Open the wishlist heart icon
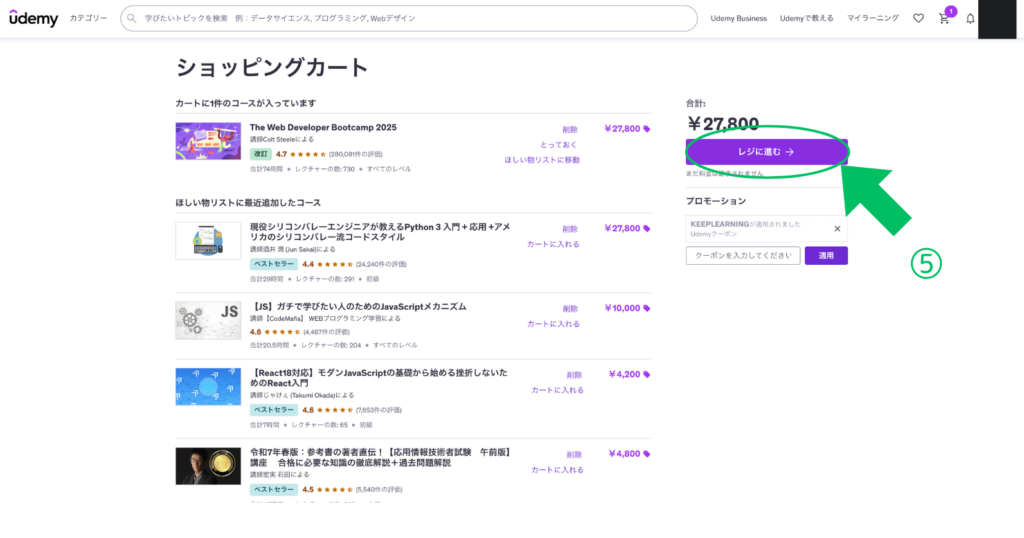 click(918, 18)
